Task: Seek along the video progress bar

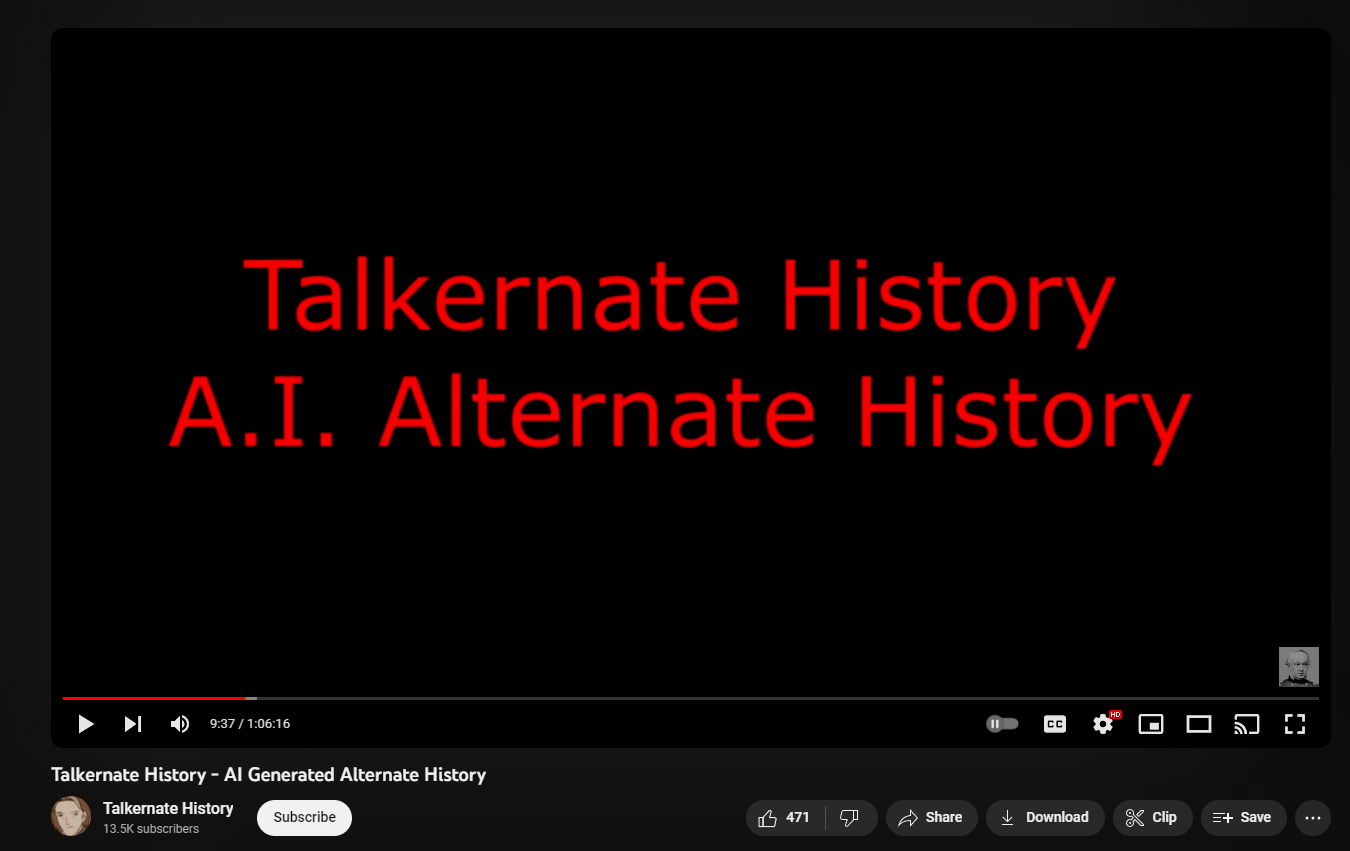Action: [691, 698]
